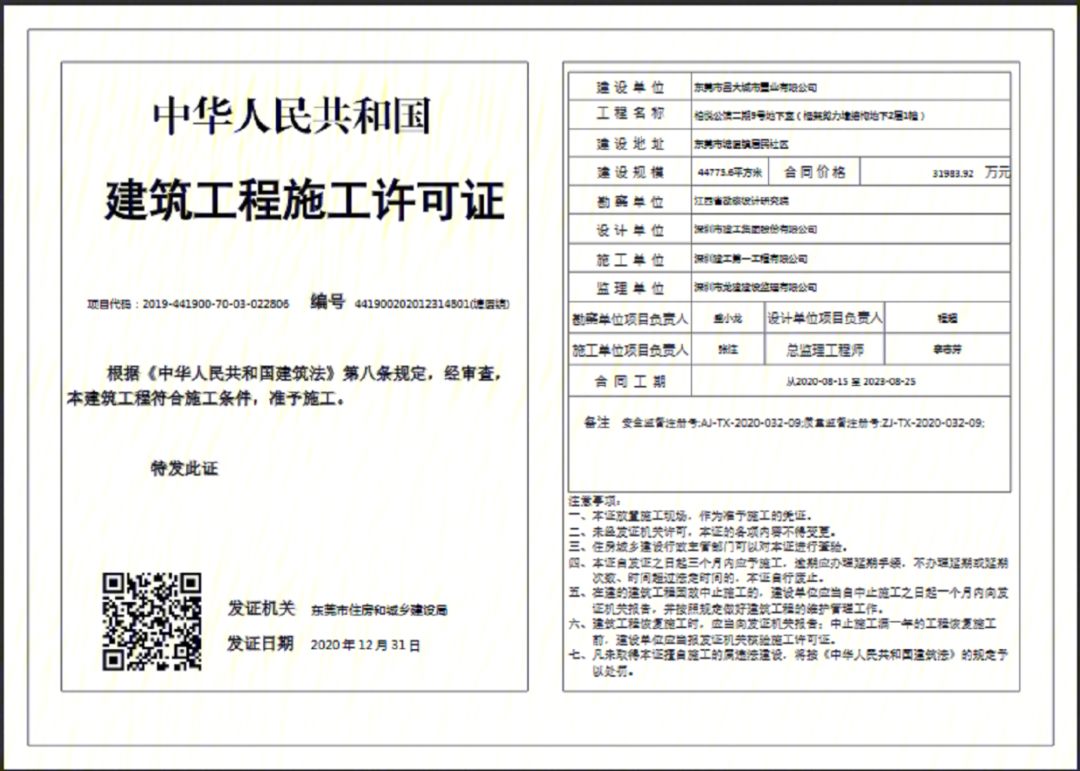Click the 总监理工程师 cell
1080x771 pixels.
(x=824, y=350)
